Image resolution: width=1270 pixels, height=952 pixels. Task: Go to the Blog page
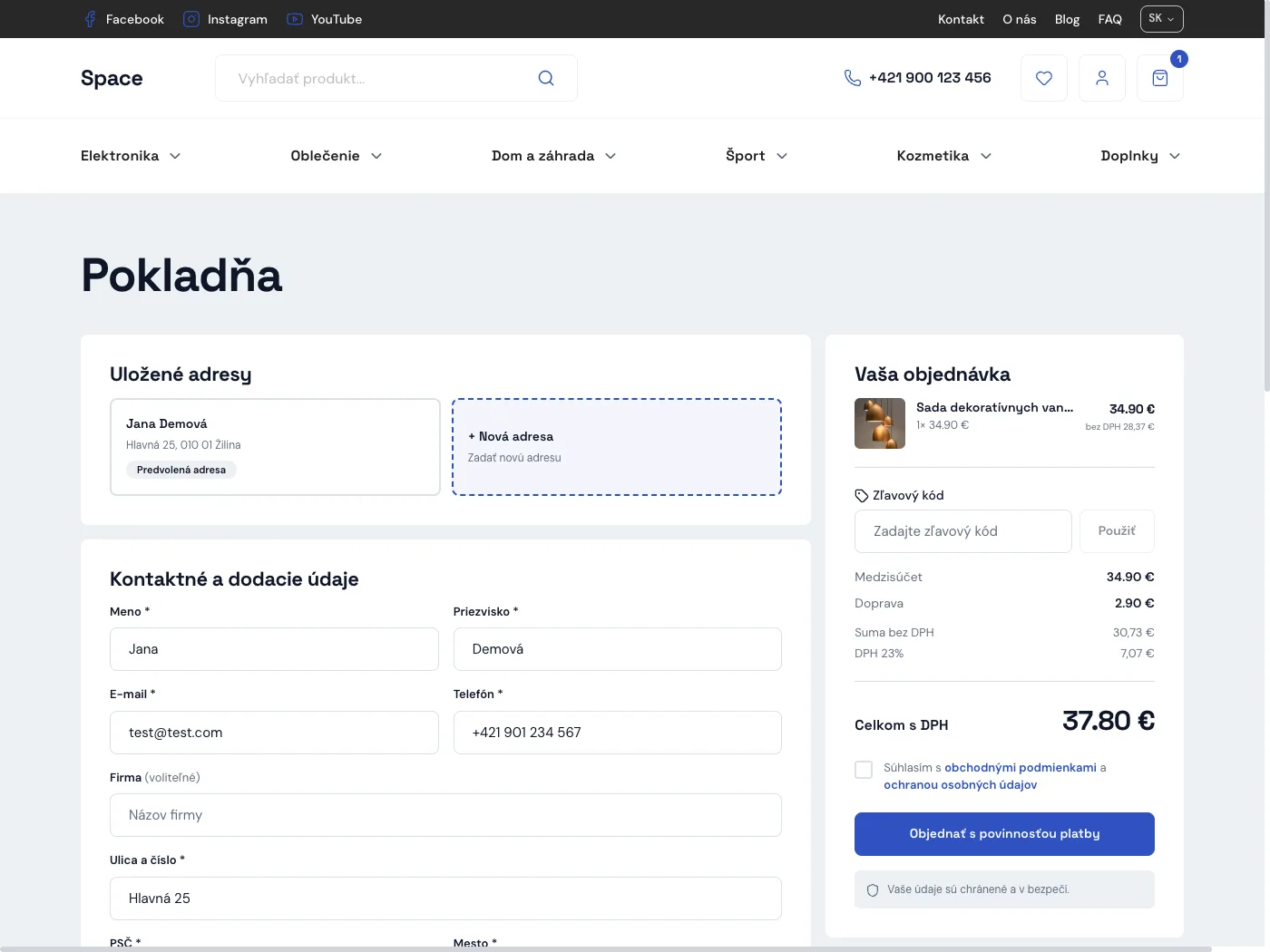click(x=1067, y=19)
